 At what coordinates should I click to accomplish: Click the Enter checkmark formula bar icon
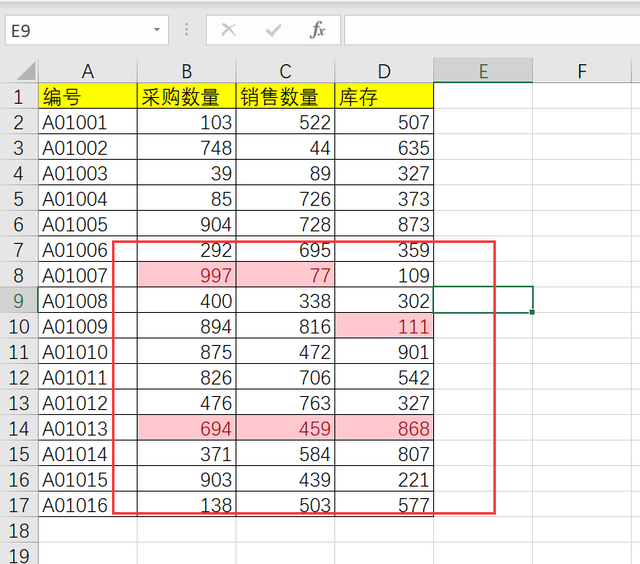click(x=273, y=30)
